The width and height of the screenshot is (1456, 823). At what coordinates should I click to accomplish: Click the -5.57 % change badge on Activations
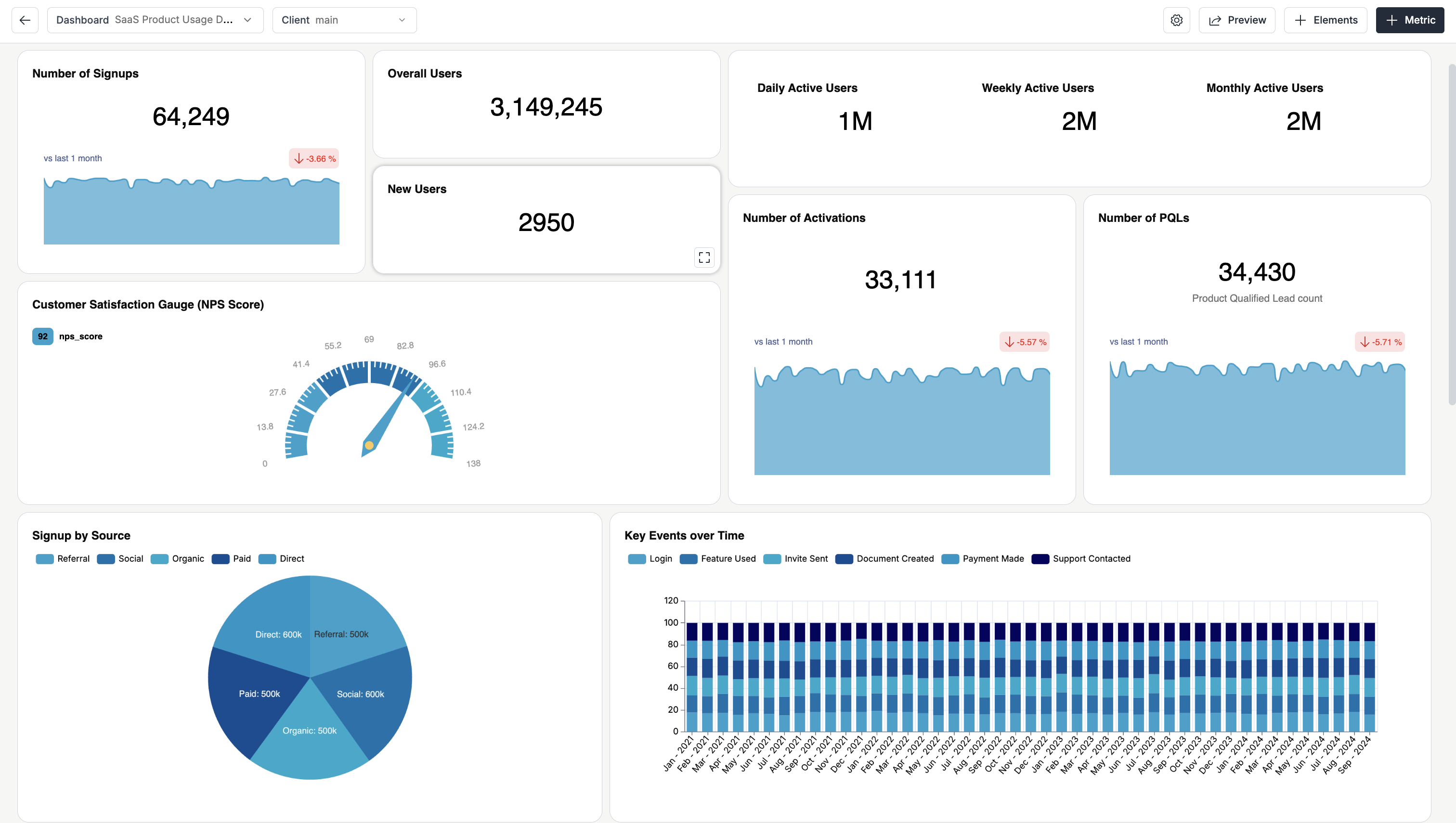(x=1025, y=342)
